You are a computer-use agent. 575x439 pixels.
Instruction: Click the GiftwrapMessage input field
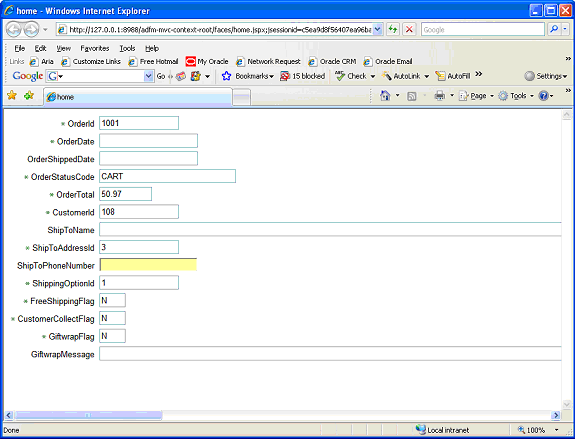(x=330, y=354)
